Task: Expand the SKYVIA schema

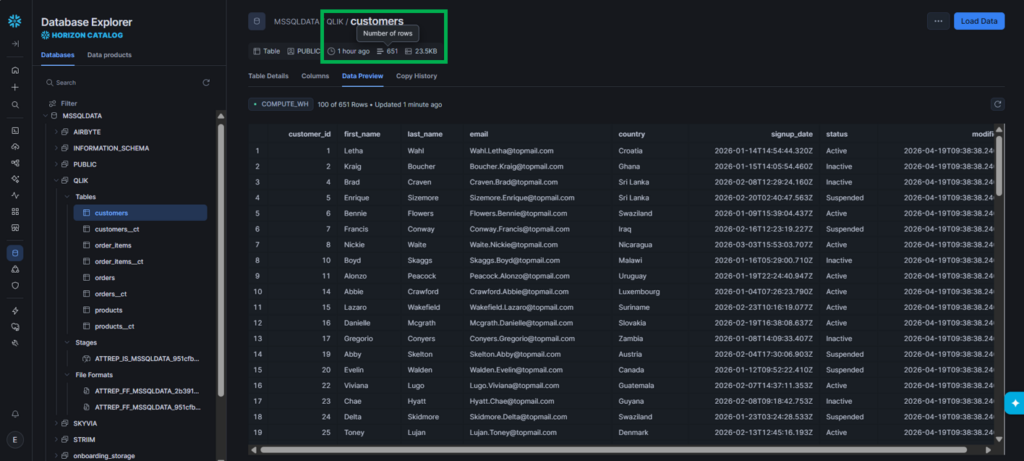Action: (56, 423)
